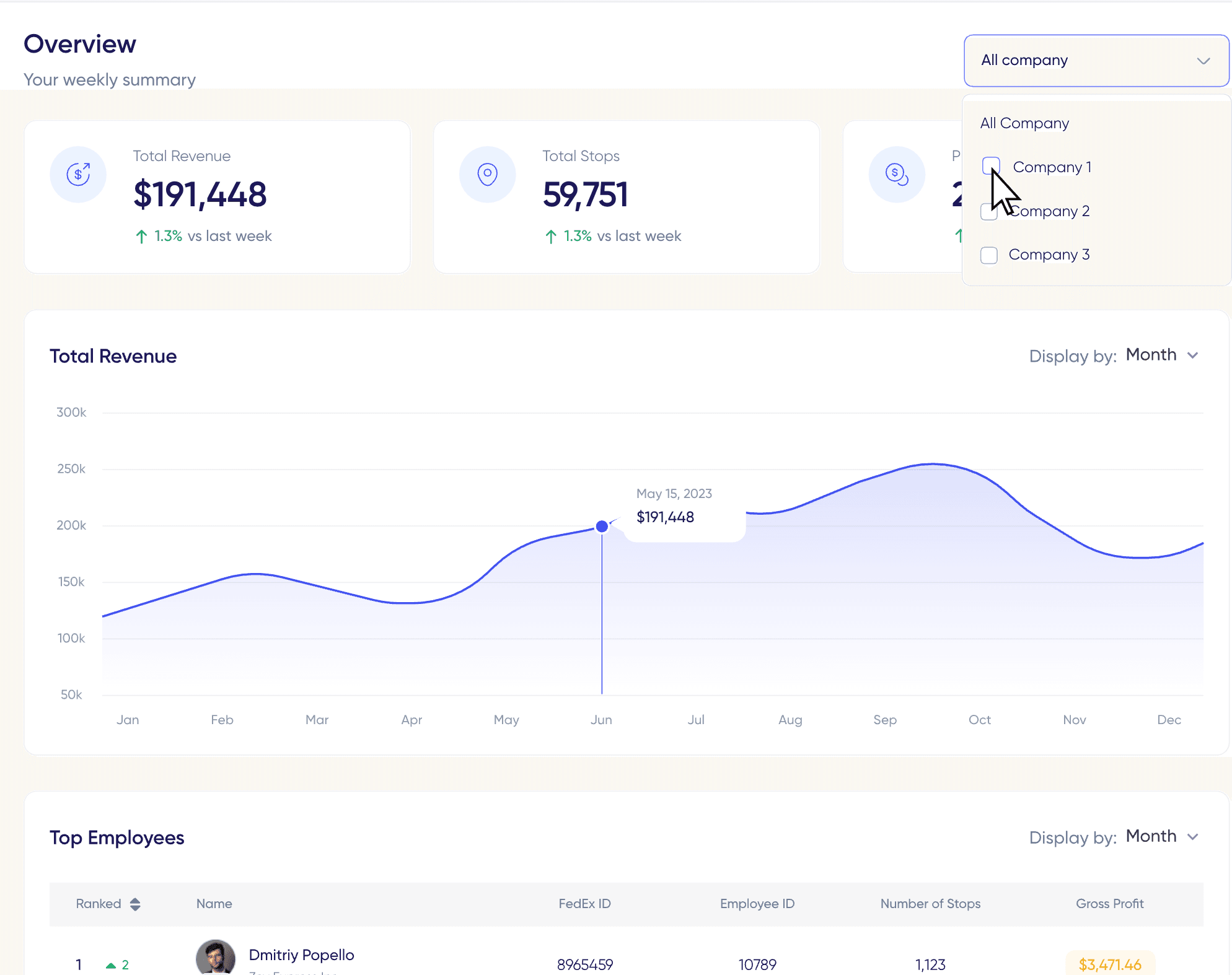Enable the Company 3 checkbox
Viewport: 1232px width, 975px height.
tap(989, 255)
